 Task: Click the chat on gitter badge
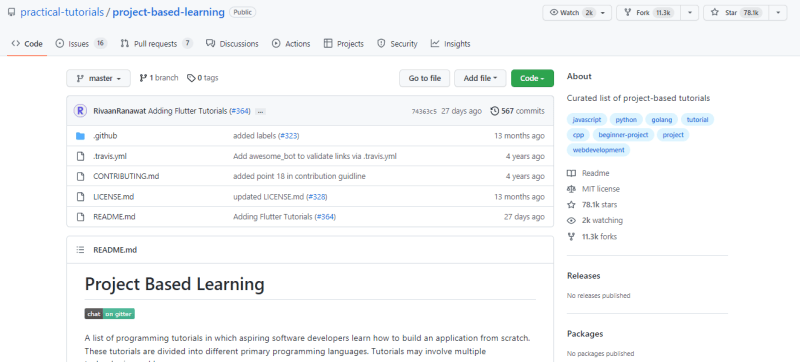pyautogui.click(x=110, y=314)
